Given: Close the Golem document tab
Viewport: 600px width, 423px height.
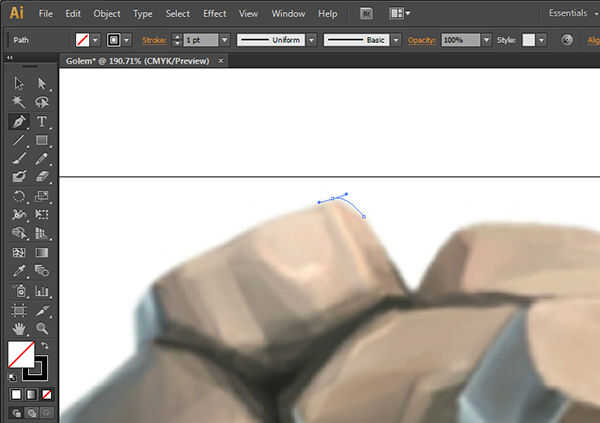Looking at the screenshot, I should (221, 61).
